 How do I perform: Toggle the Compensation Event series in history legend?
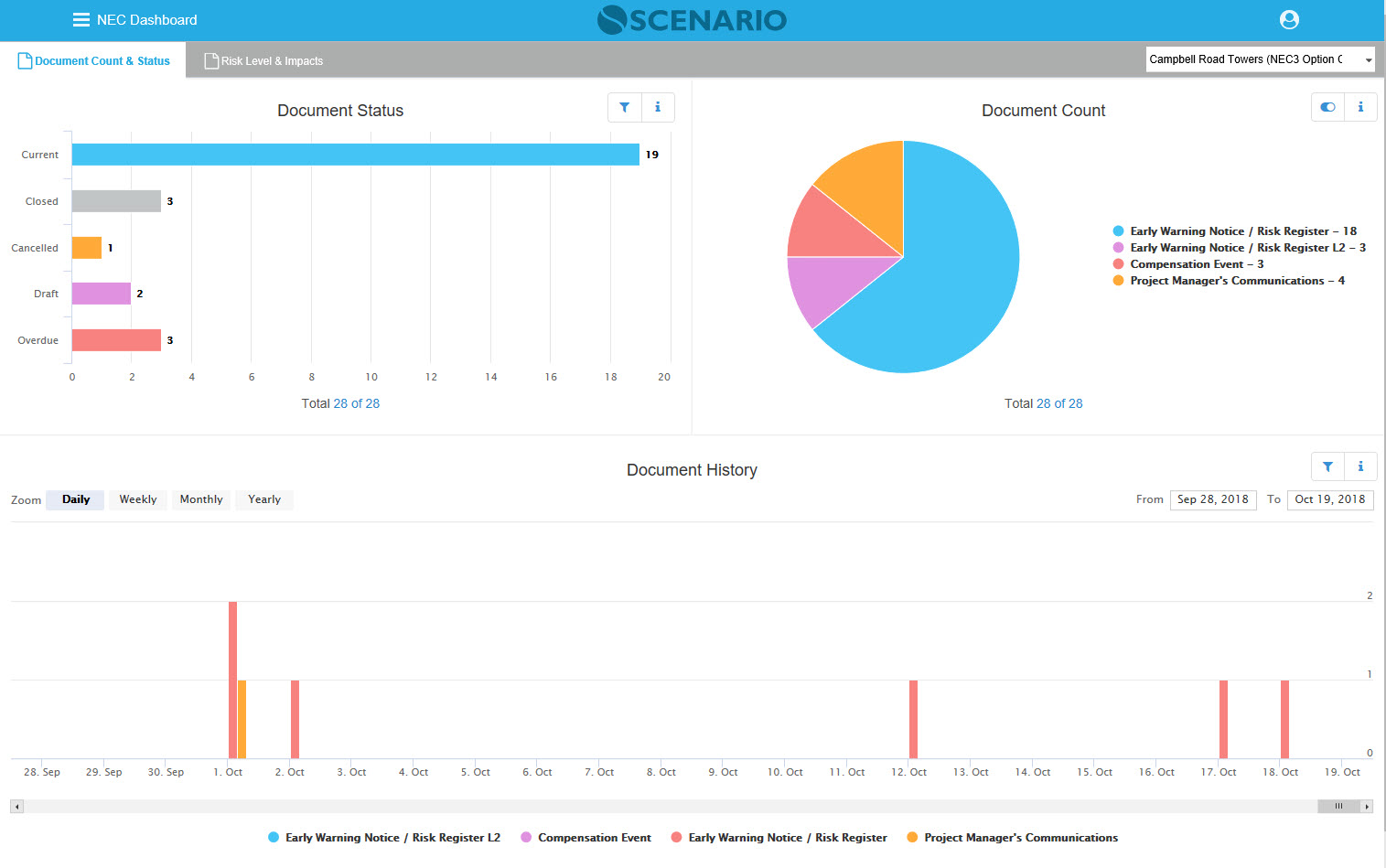click(586, 837)
